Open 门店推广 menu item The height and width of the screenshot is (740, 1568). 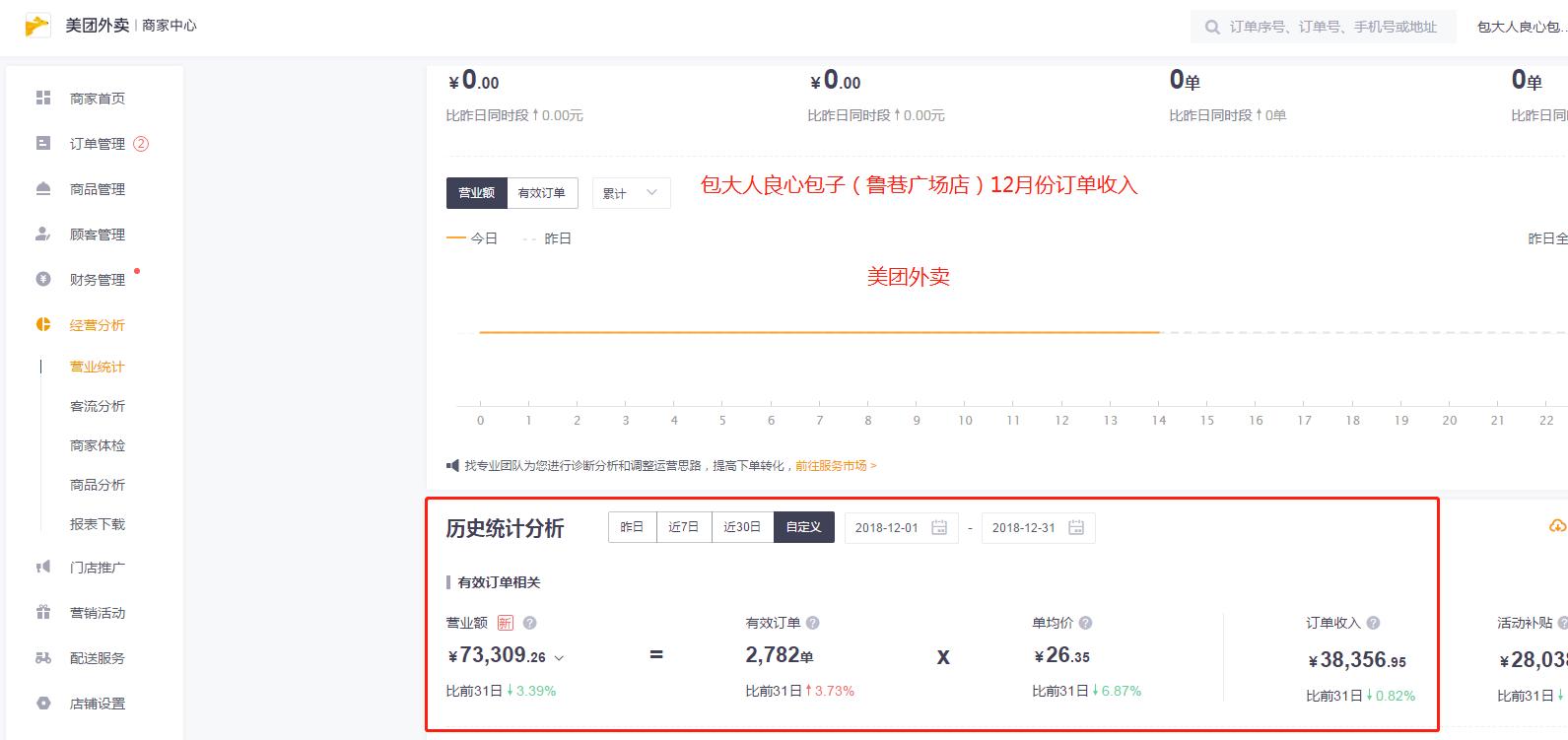click(97, 568)
